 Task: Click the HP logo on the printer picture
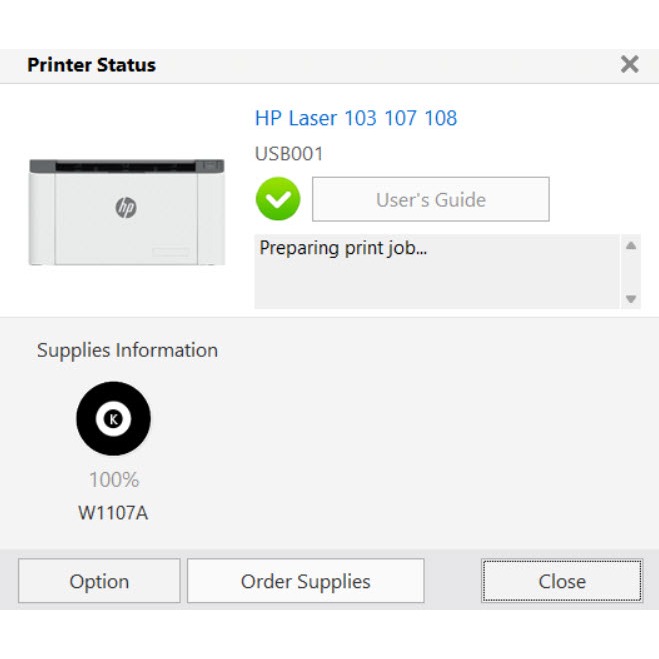[x=126, y=207]
